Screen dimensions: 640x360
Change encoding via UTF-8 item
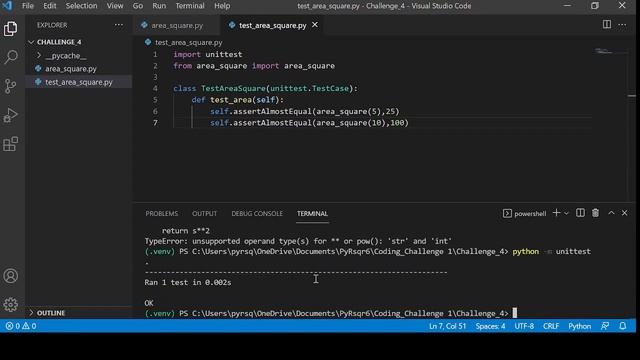click(x=524, y=326)
